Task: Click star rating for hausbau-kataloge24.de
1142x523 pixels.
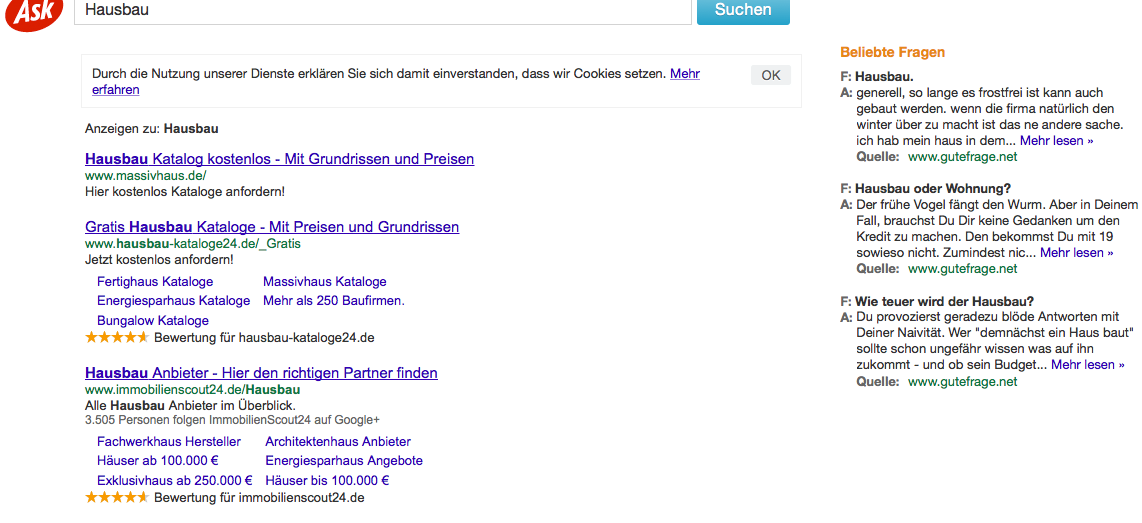Action: click(117, 337)
